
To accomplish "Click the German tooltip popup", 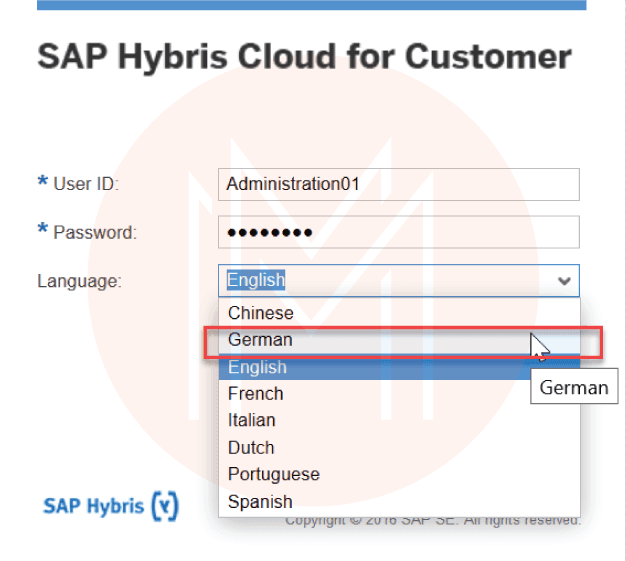I will point(574,388).
